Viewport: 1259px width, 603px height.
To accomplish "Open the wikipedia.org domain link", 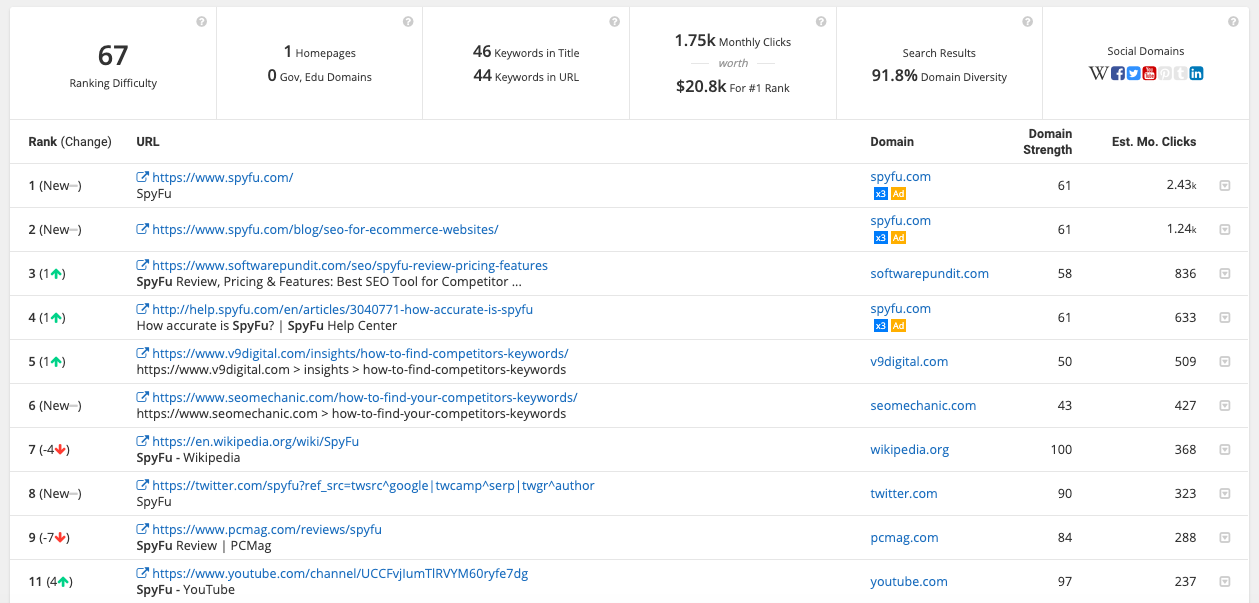I will tap(910, 450).
